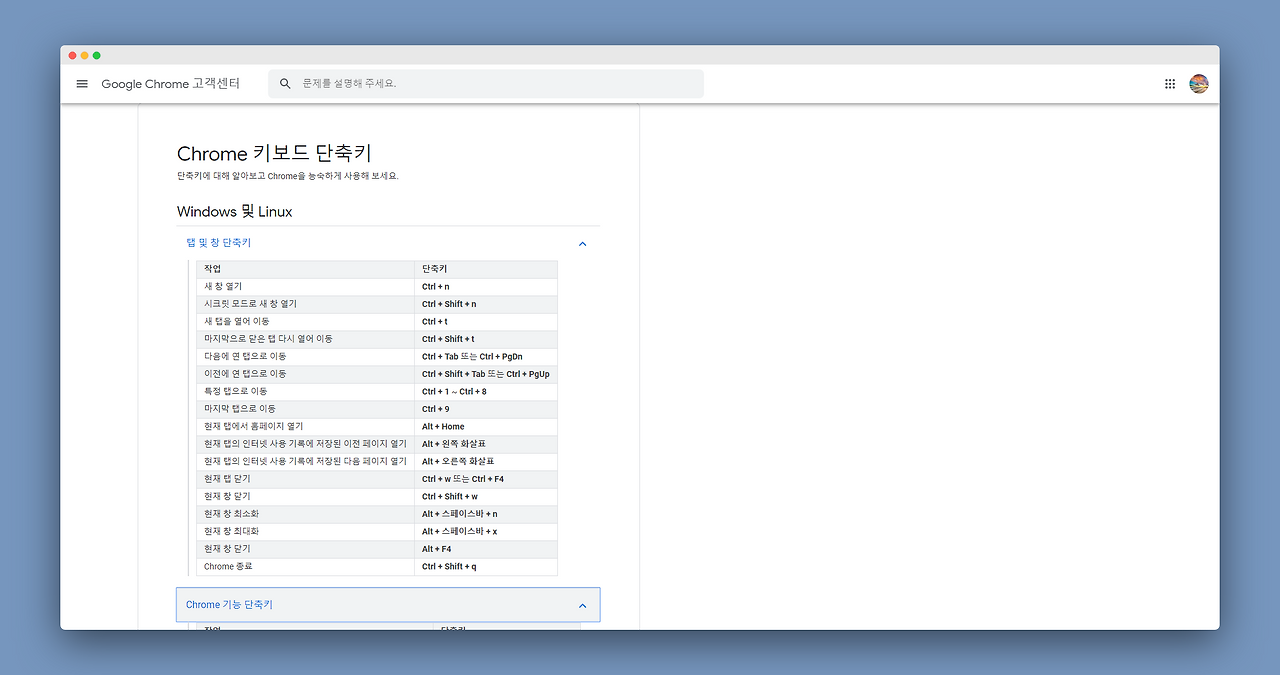
Task: Click '시크릿 모드로 새 창 열기' cell
Action: 306,304
